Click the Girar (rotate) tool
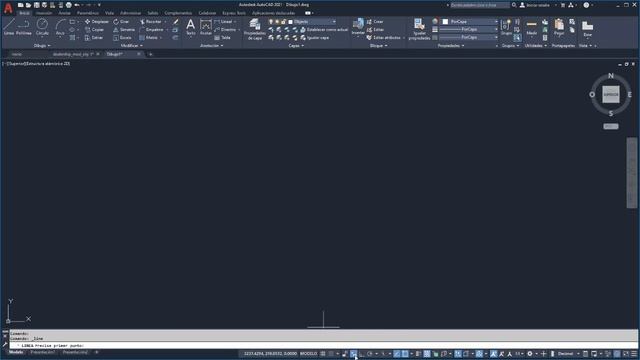Screen dimensions: 640x360 tap(121, 22)
